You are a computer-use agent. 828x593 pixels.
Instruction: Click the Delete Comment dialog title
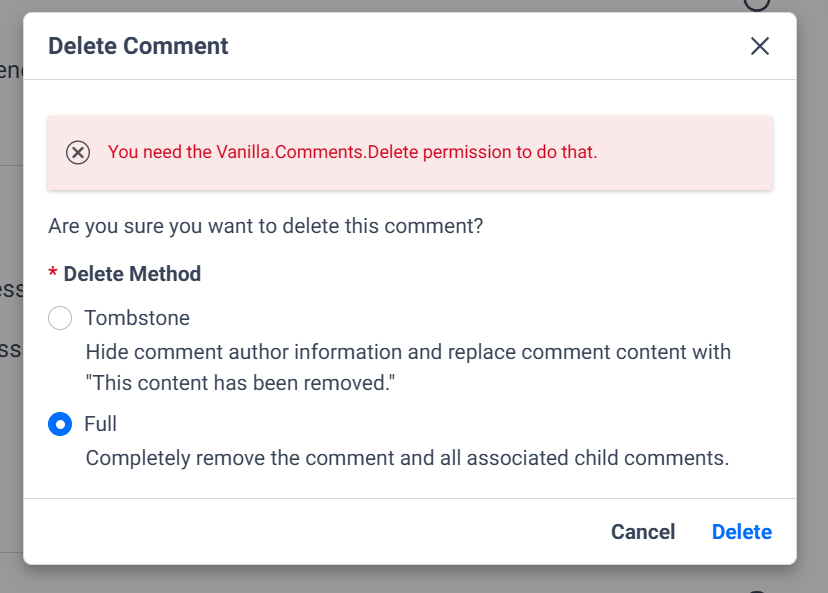tap(138, 46)
